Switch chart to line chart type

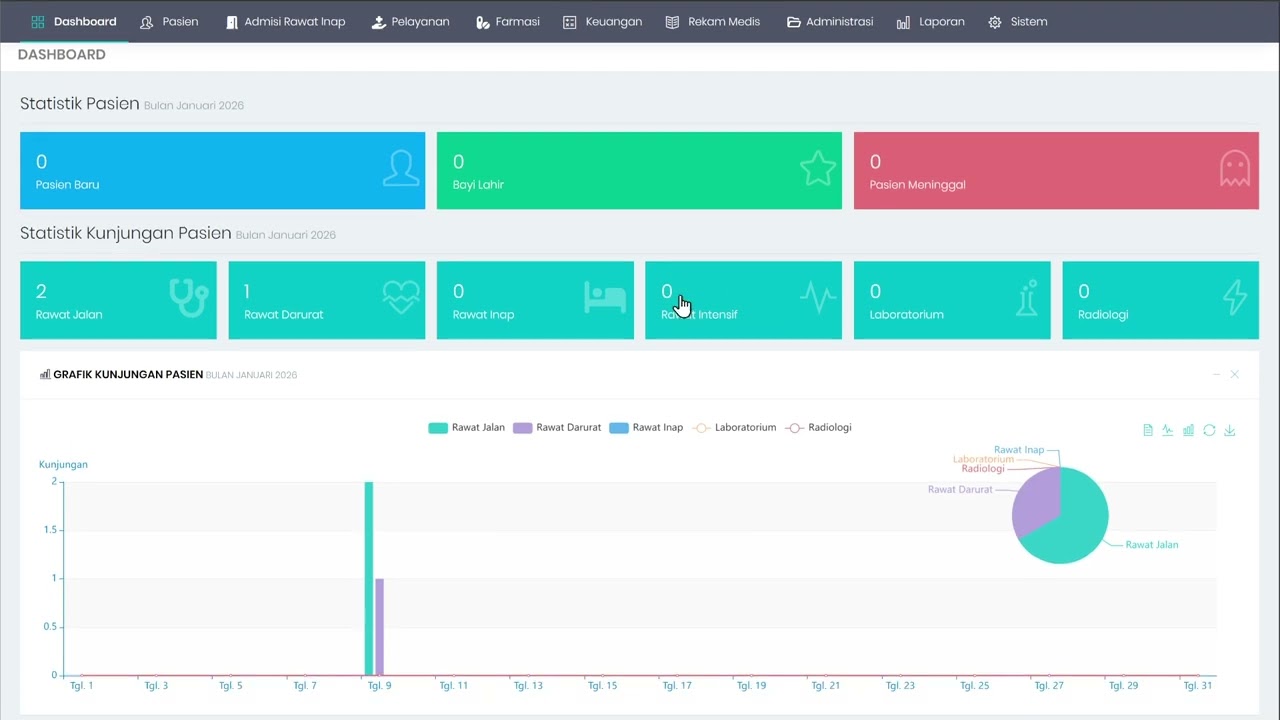pyautogui.click(x=1168, y=431)
